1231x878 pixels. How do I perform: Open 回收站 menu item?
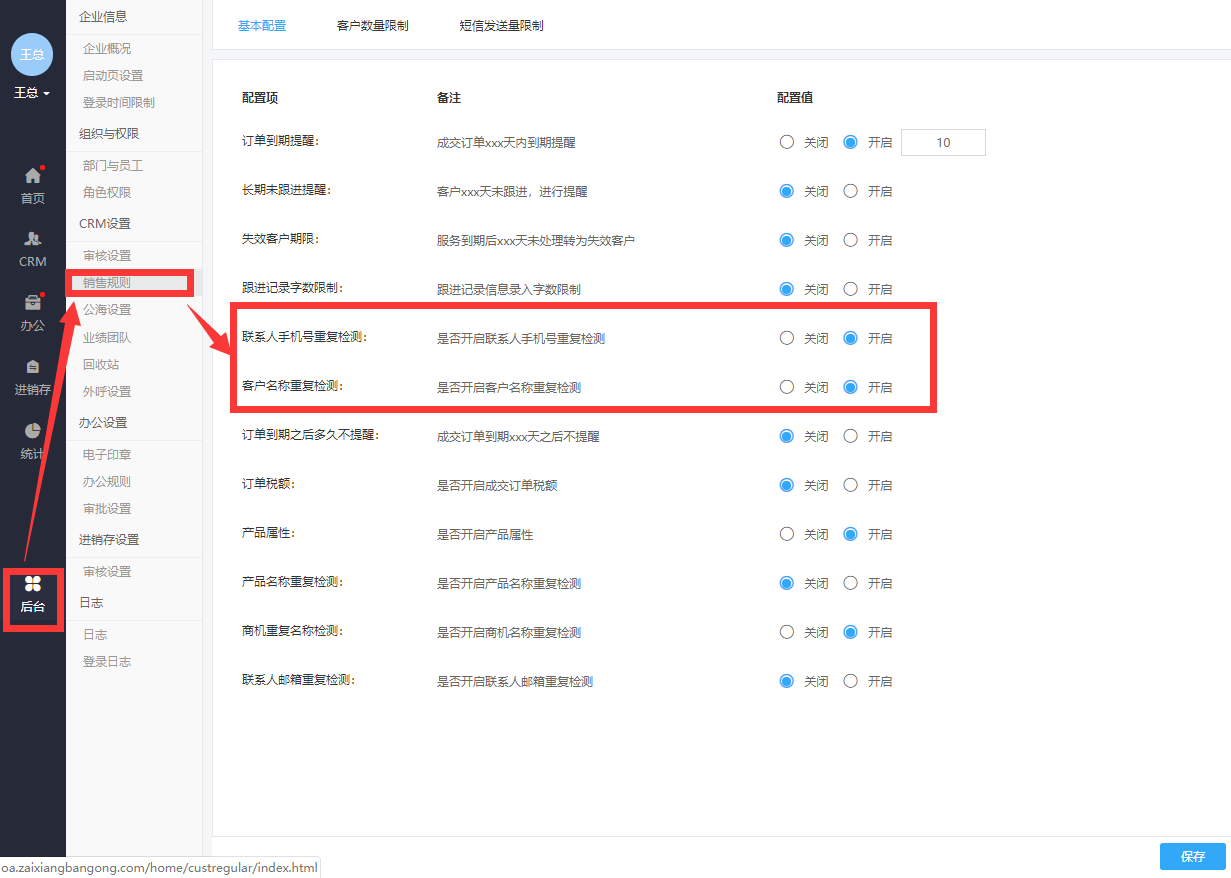[x=101, y=364]
